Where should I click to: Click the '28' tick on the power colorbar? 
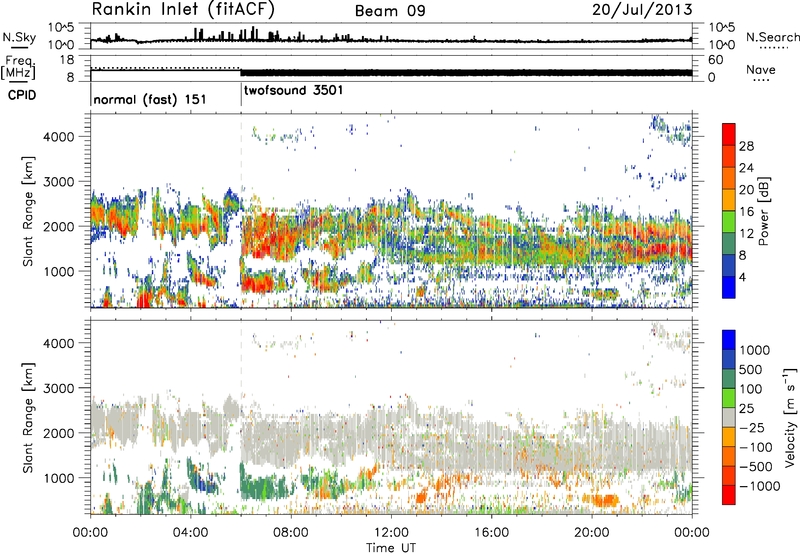[x=746, y=146]
